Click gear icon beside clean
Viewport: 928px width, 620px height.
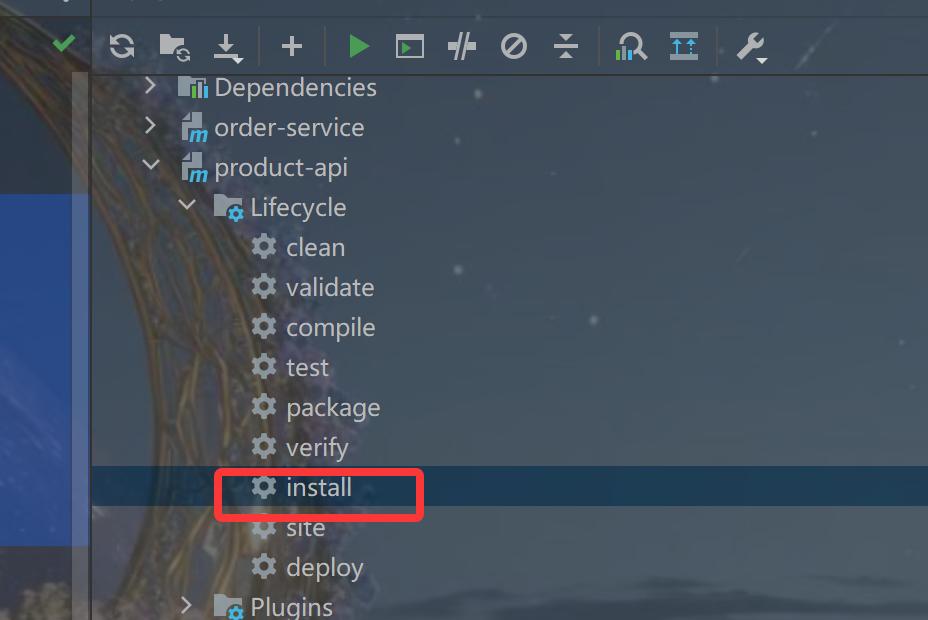click(x=264, y=246)
